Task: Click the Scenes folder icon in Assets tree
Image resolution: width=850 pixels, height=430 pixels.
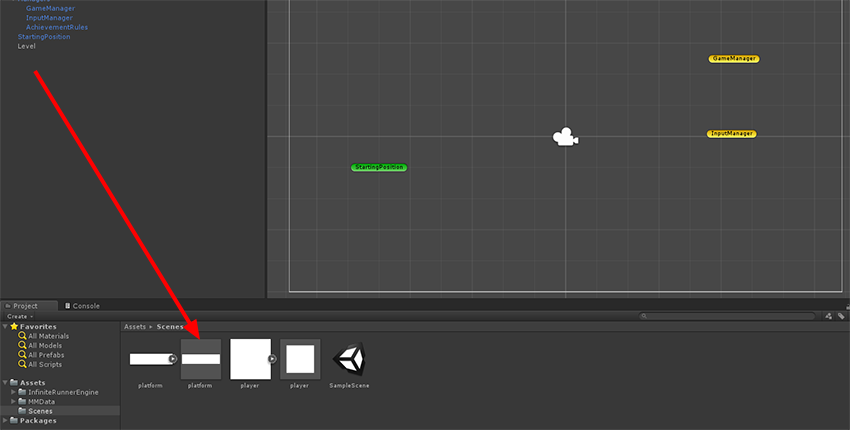Action: pos(22,411)
